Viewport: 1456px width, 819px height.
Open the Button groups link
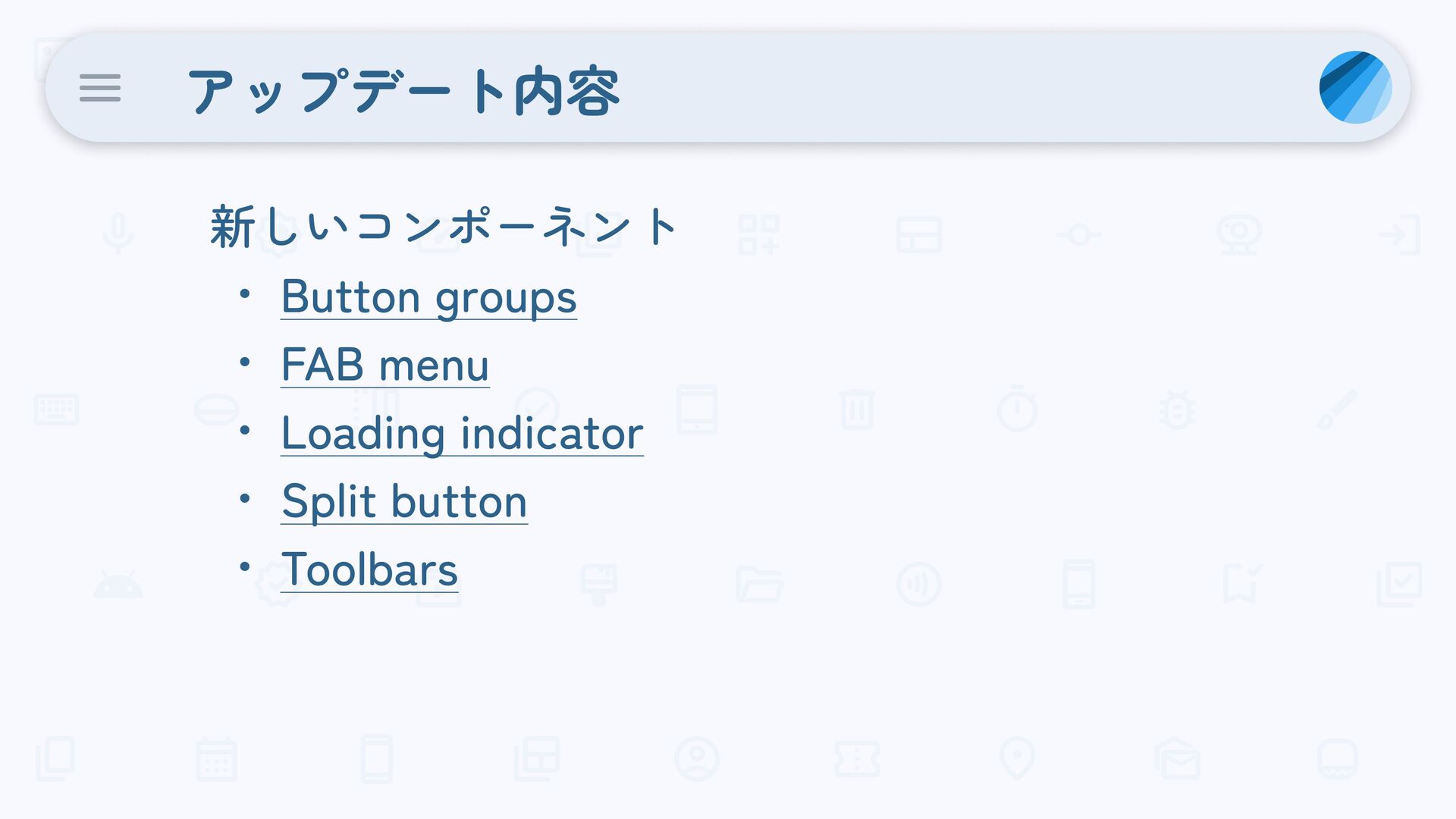[x=428, y=297]
